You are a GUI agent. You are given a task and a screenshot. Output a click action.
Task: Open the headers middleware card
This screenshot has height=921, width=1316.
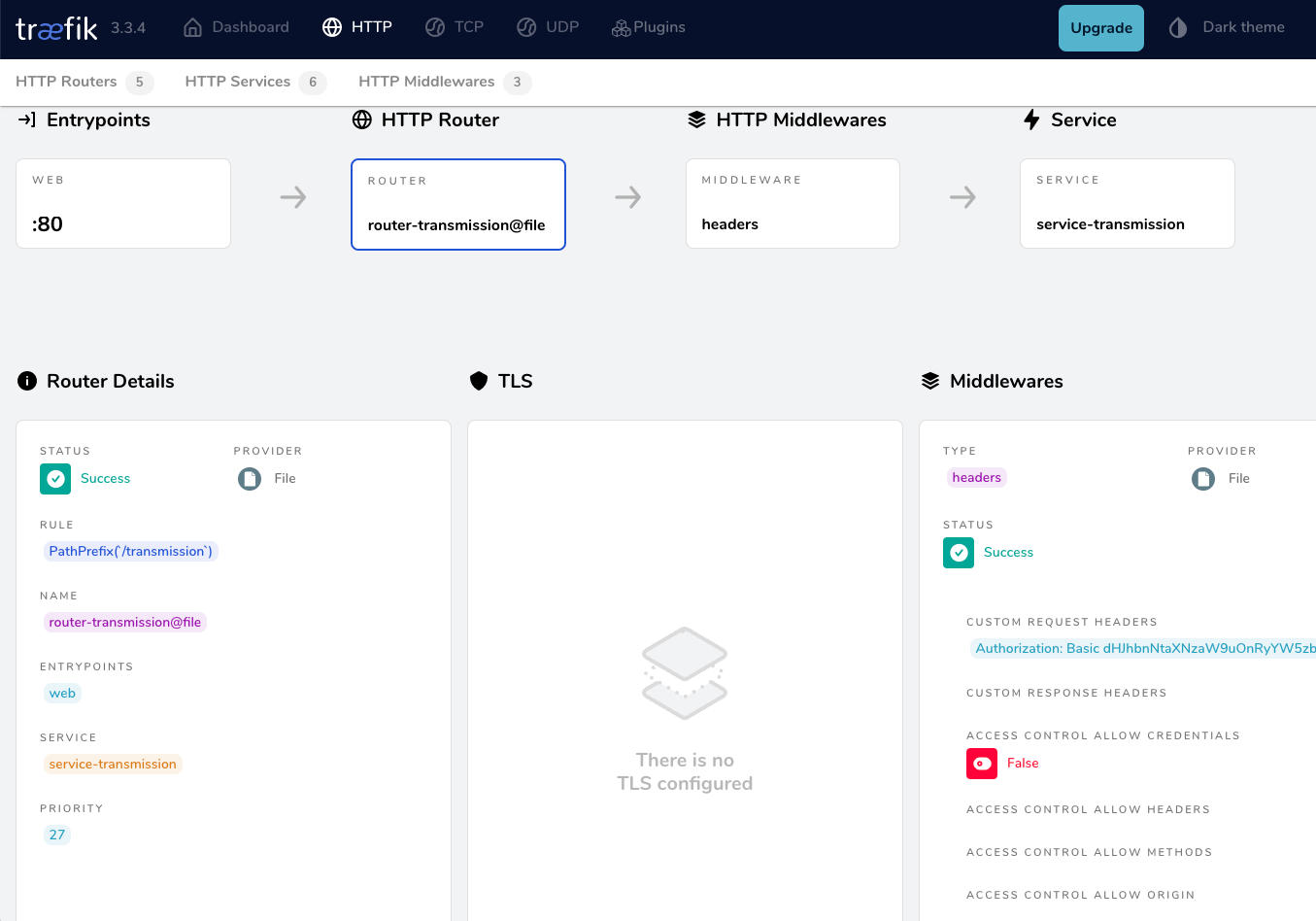point(793,204)
